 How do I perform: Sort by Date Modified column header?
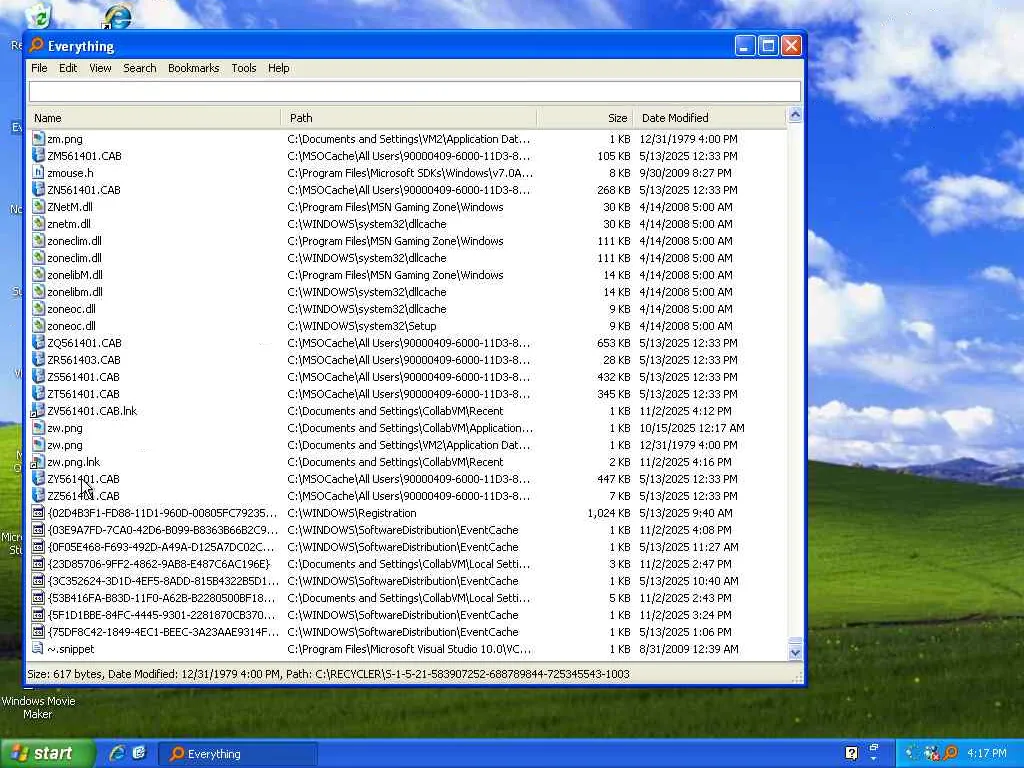(x=709, y=118)
